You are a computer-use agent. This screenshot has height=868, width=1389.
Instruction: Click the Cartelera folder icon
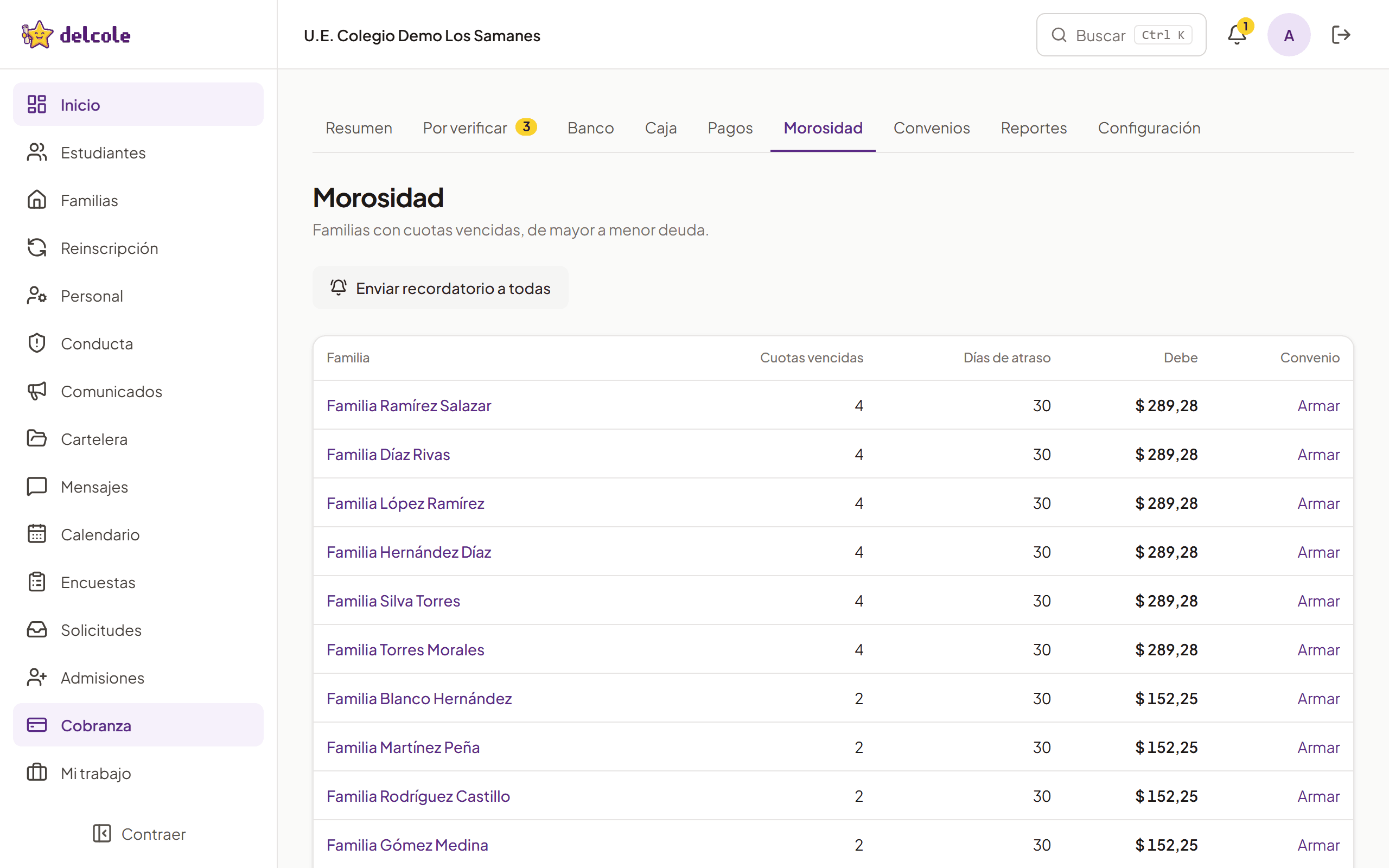[37, 438]
